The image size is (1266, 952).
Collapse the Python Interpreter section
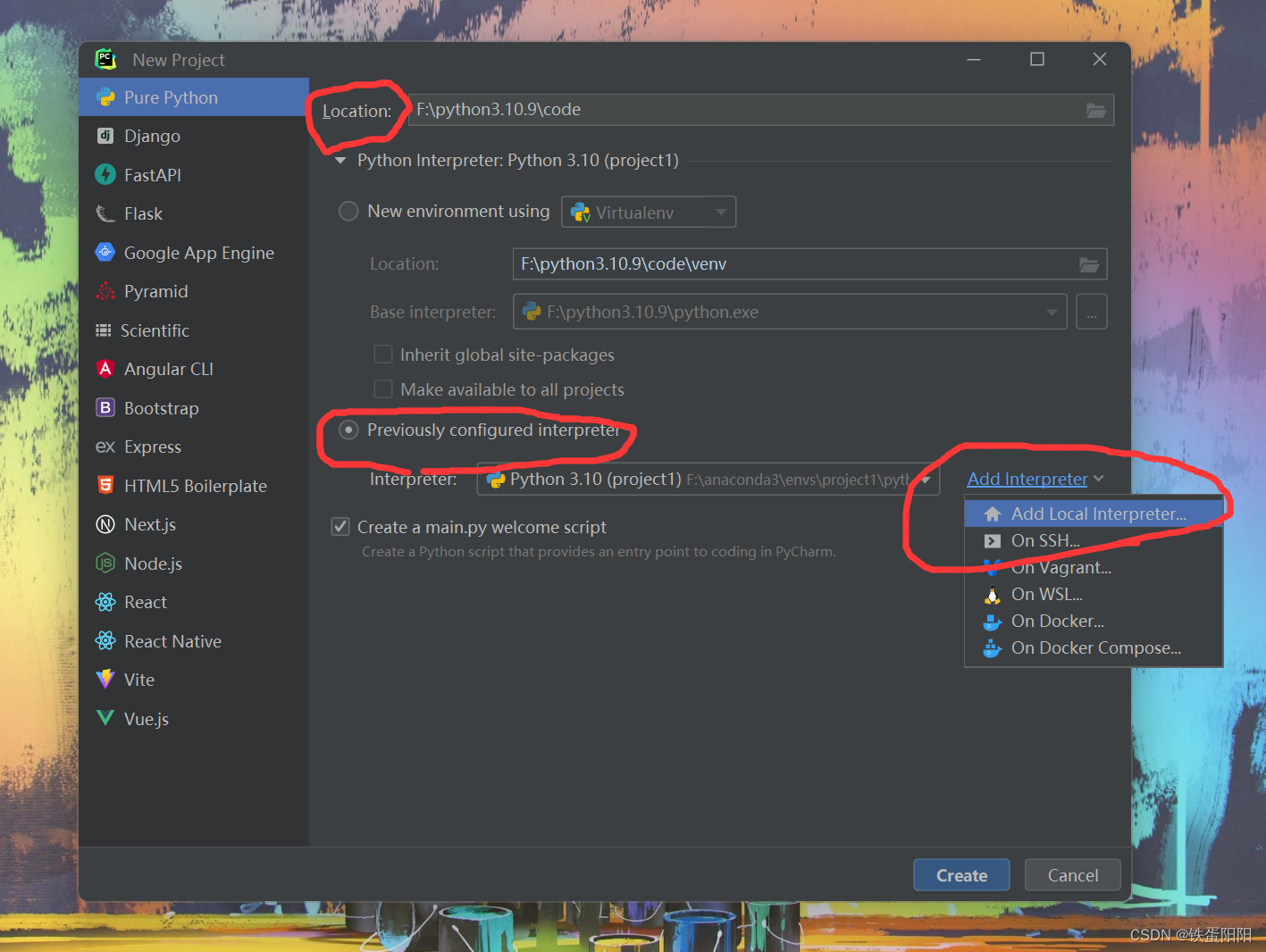(340, 161)
